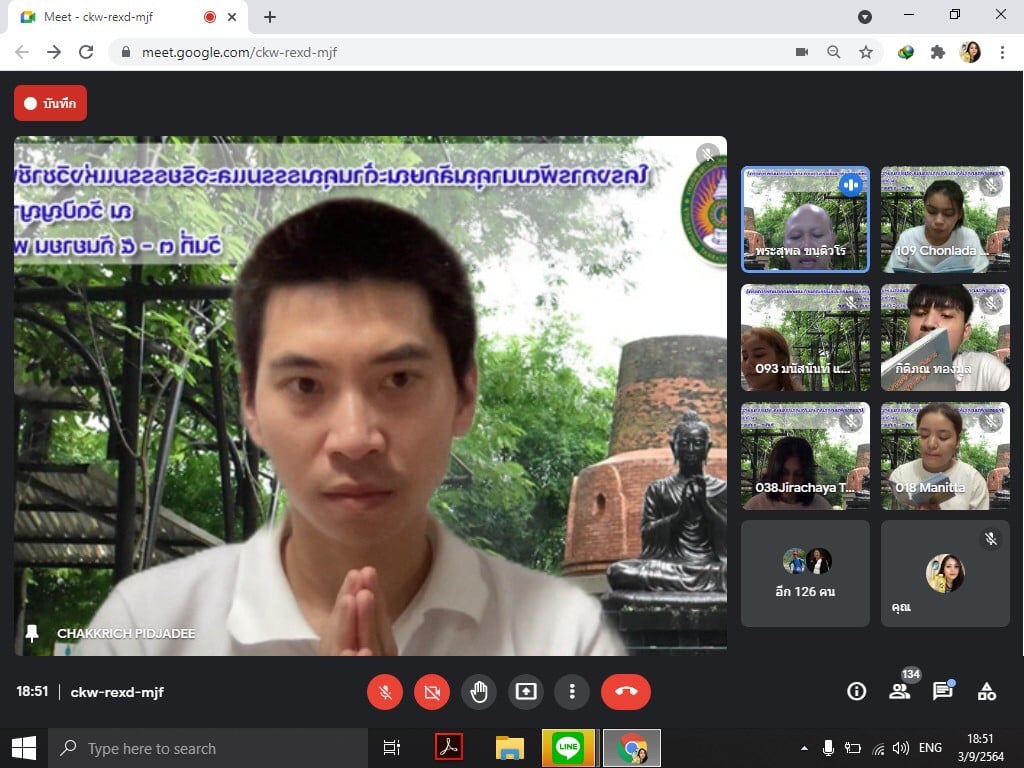Open the tile showing 126 more people
Image resolution: width=1024 pixels, height=768 pixels.
point(805,573)
